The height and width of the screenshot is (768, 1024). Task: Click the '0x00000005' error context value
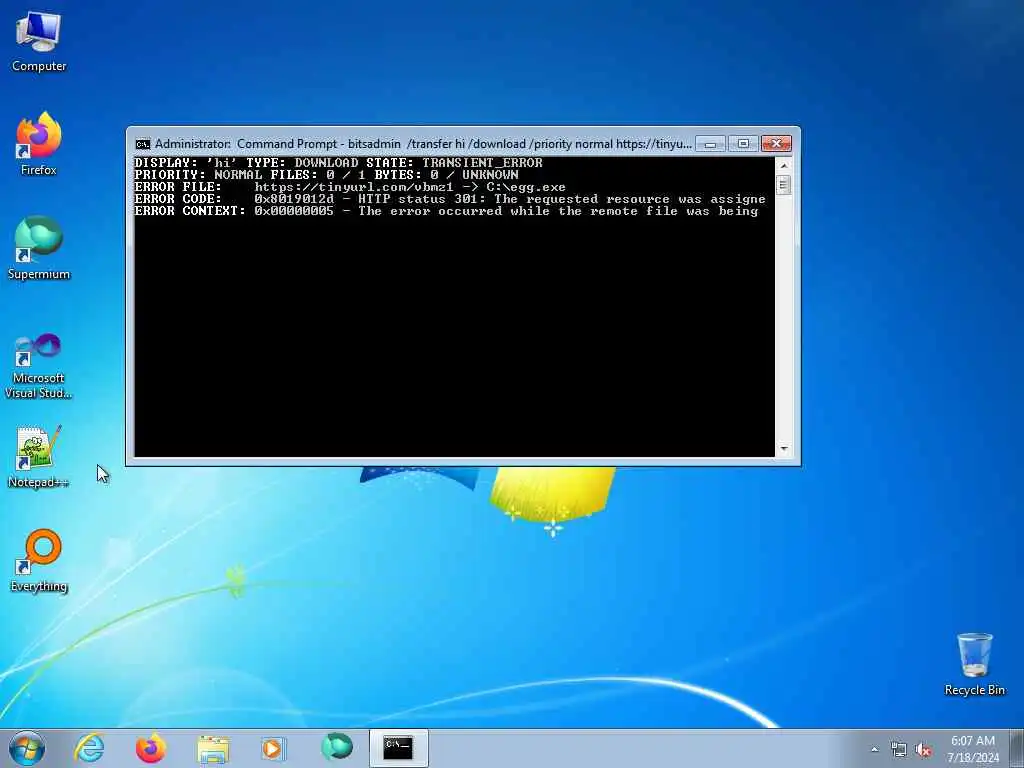[x=294, y=211]
